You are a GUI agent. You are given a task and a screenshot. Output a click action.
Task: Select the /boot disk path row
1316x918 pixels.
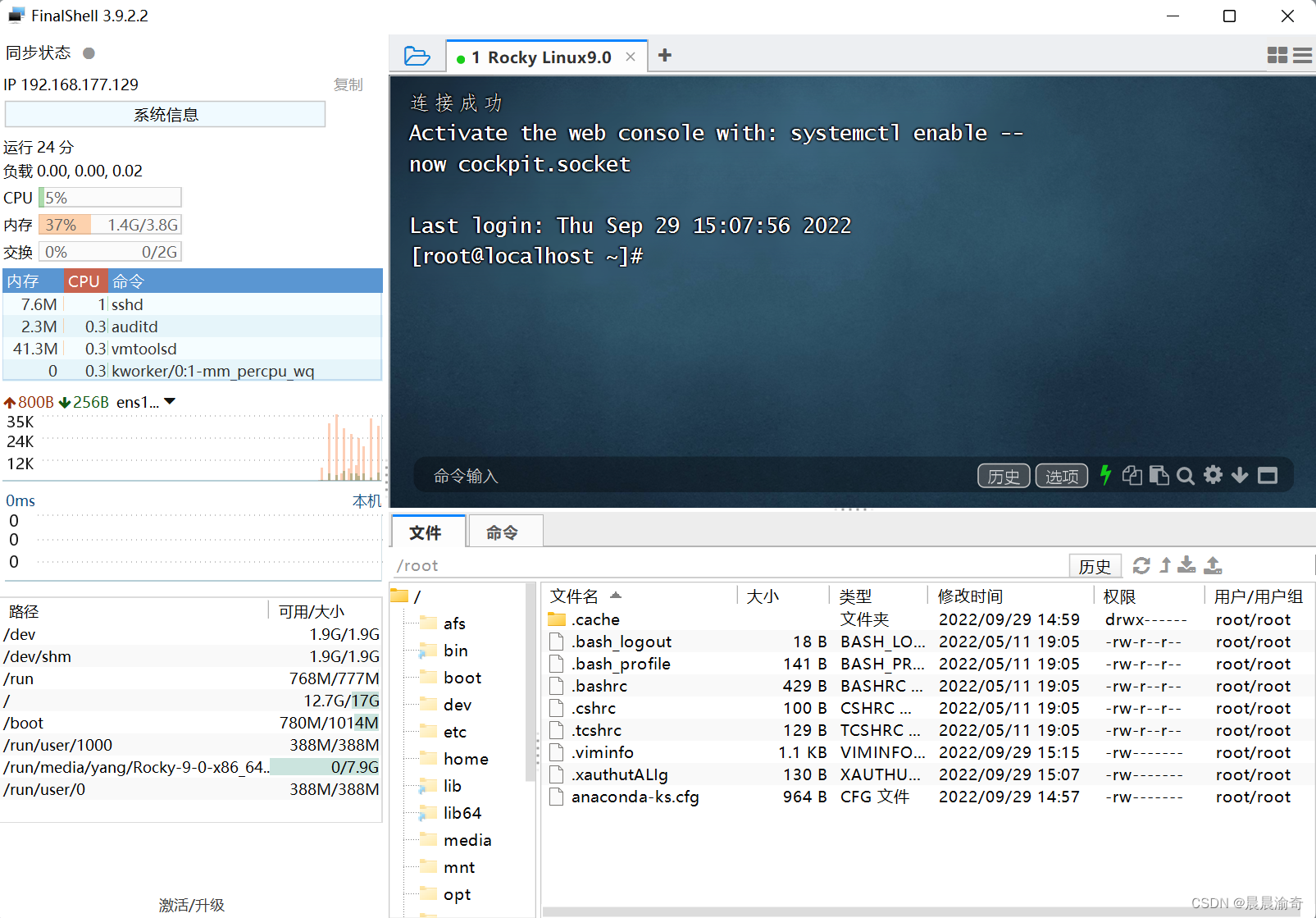click(191, 723)
